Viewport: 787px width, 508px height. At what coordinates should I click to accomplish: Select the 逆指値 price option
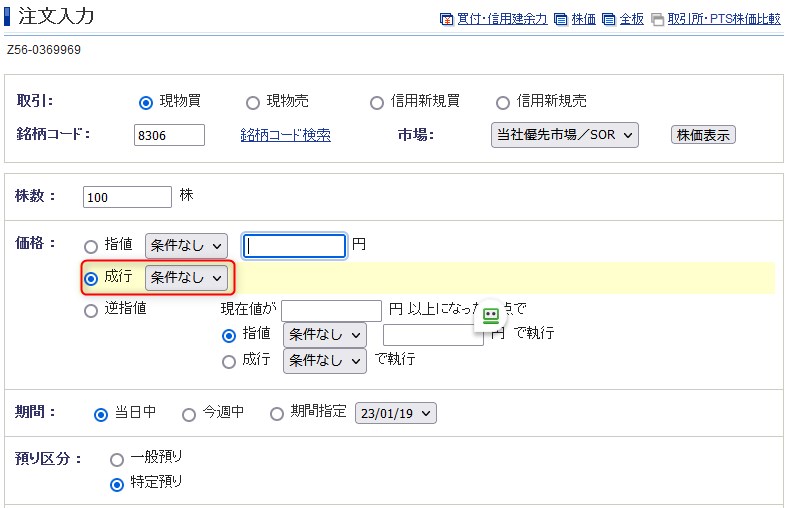pyautogui.click(x=91, y=310)
